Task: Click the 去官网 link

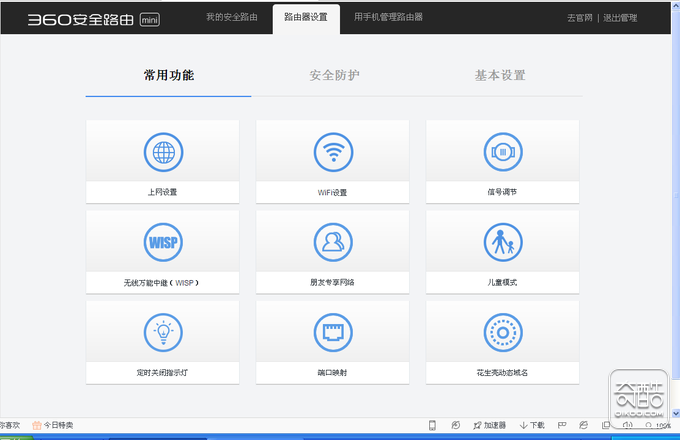Action: pos(579,18)
